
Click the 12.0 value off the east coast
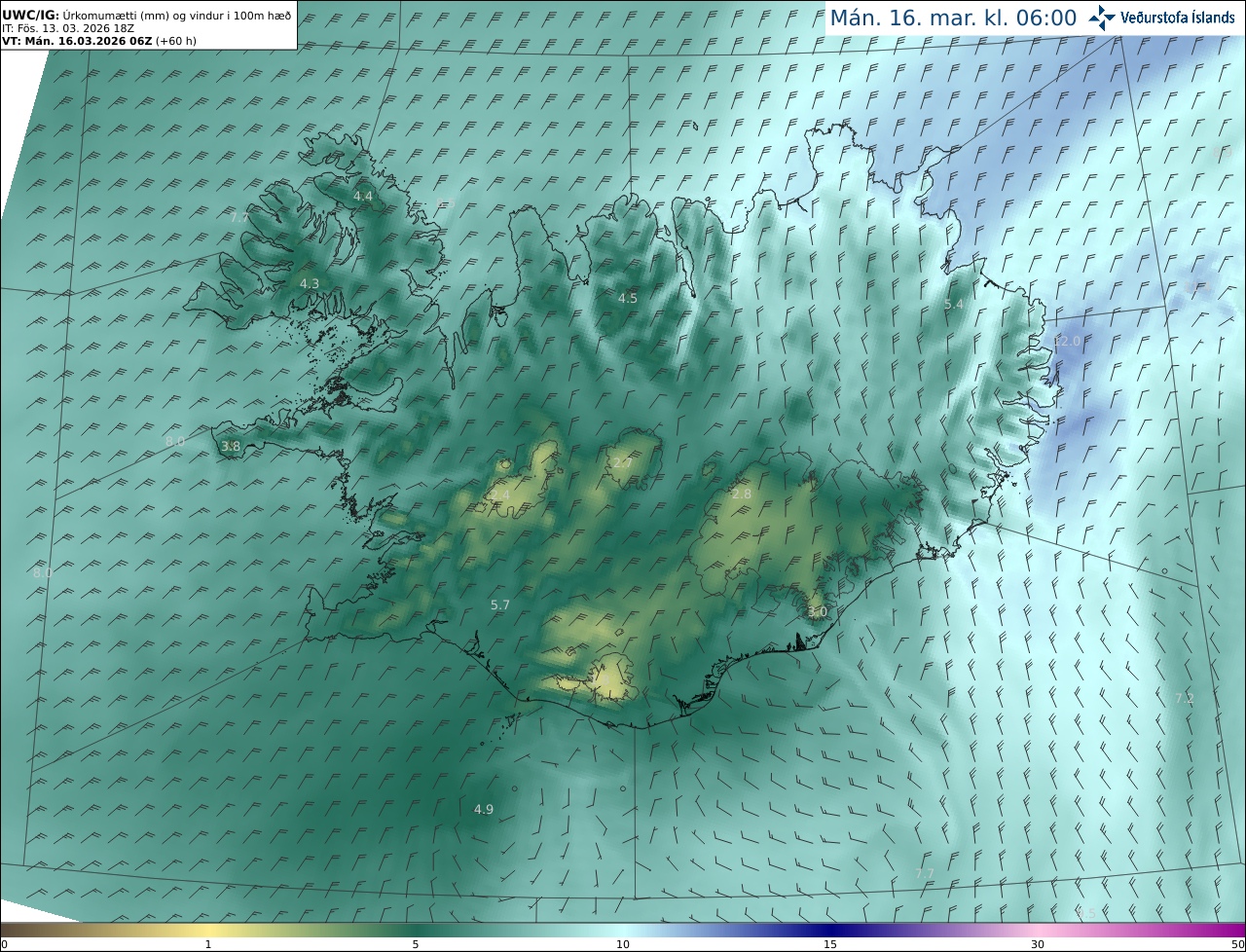pos(1067,342)
